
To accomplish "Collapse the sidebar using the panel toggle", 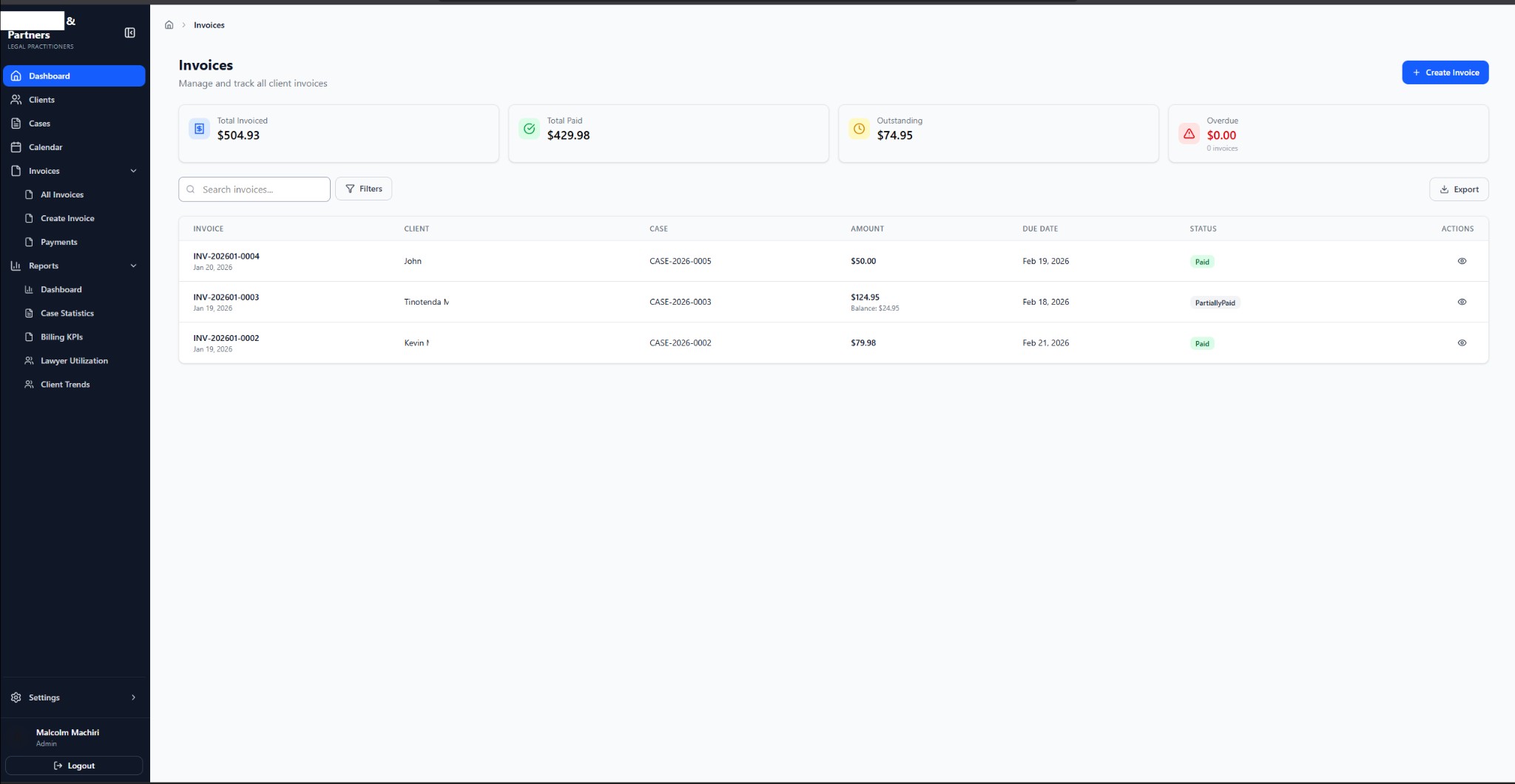I will [x=129, y=33].
